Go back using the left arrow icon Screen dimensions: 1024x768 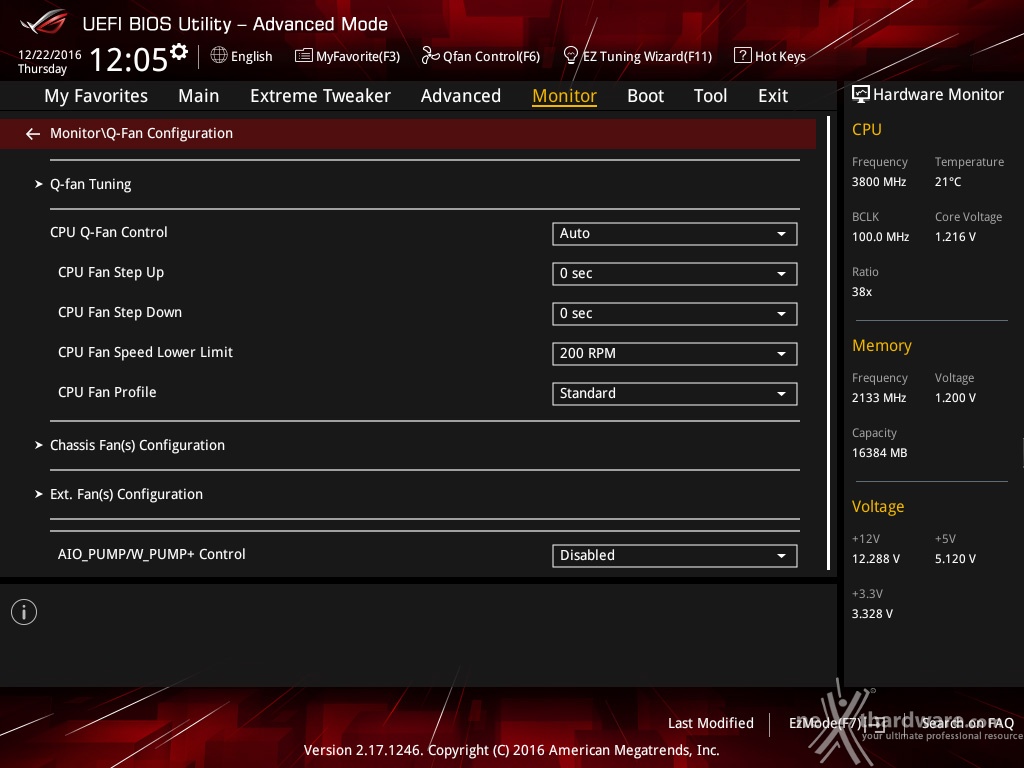(33, 134)
